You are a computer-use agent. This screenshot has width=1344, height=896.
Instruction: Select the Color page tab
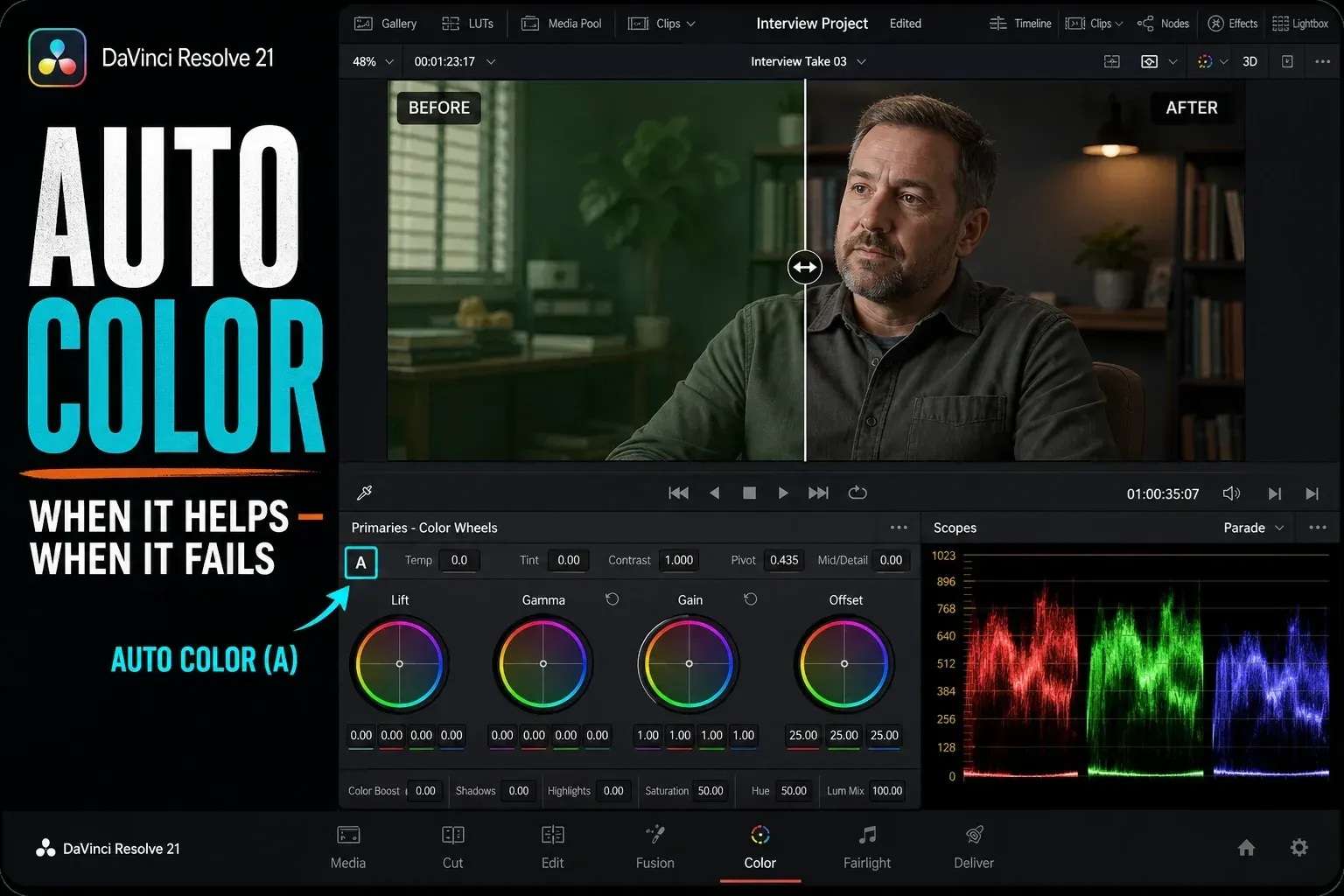click(x=760, y=847)
